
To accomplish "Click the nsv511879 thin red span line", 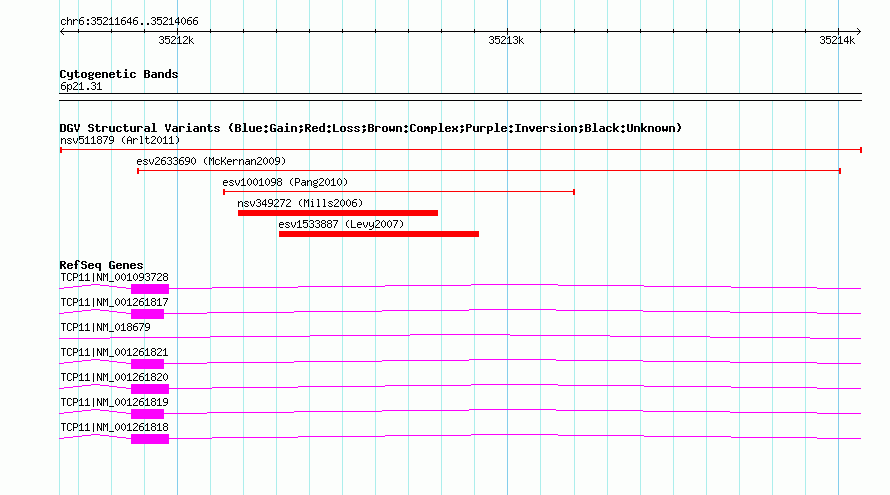I will point(461,150).
